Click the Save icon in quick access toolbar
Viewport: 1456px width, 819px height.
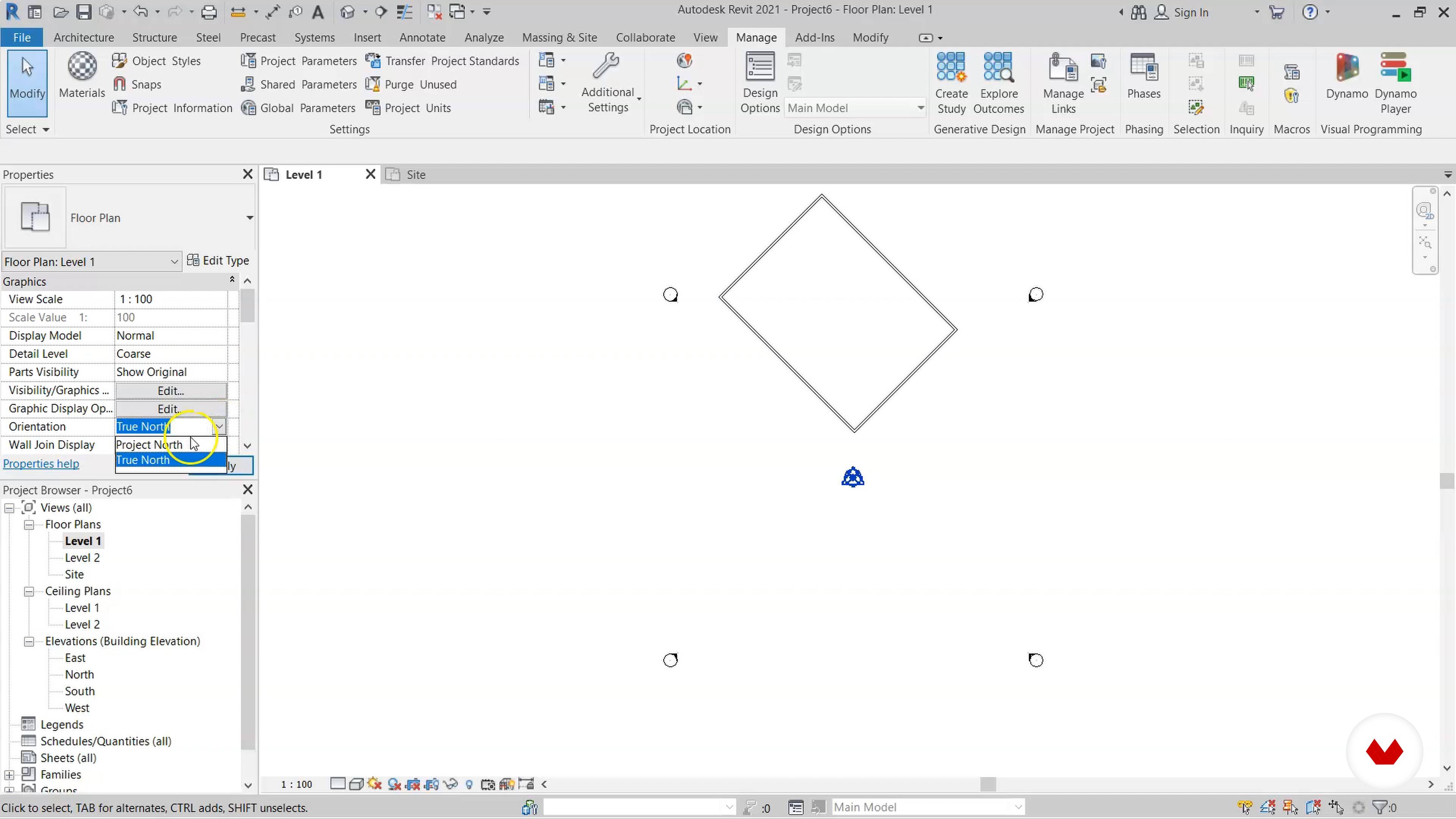[x=84, y=12]
